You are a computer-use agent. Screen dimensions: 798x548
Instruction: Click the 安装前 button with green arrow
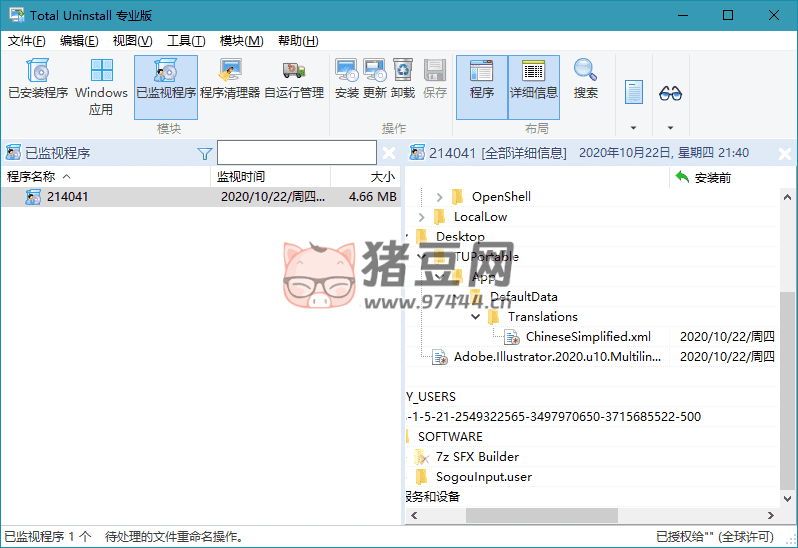703,177
